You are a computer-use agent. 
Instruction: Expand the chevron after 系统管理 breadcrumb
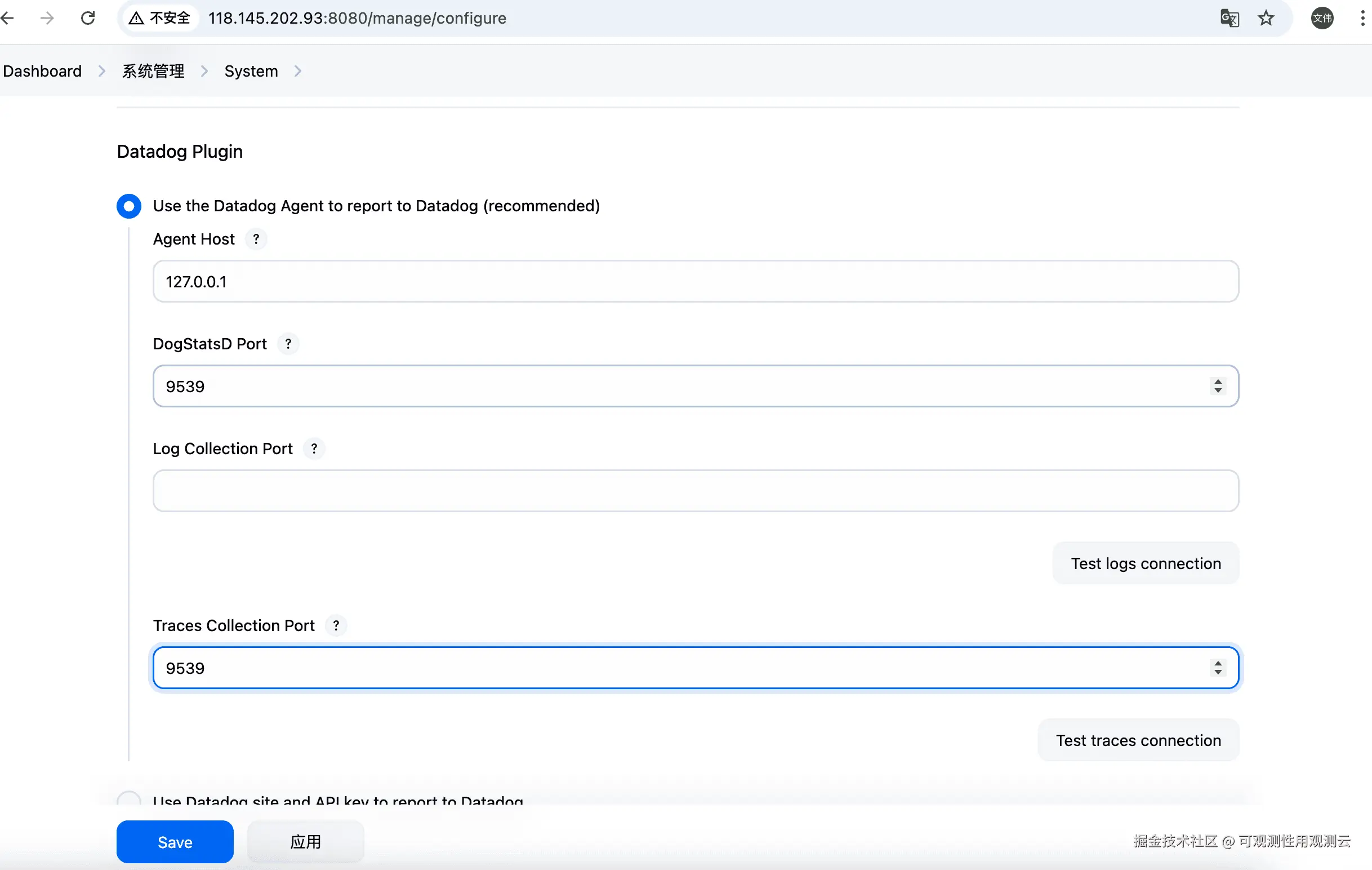click(204, 71)
